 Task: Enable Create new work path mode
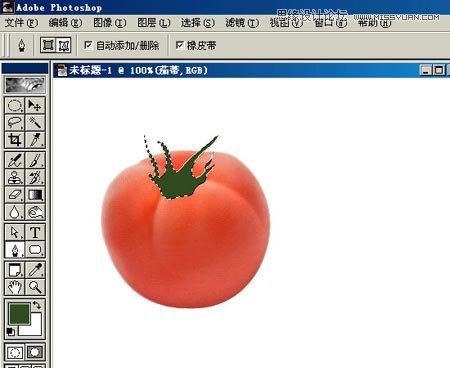(x=64, y=45)
